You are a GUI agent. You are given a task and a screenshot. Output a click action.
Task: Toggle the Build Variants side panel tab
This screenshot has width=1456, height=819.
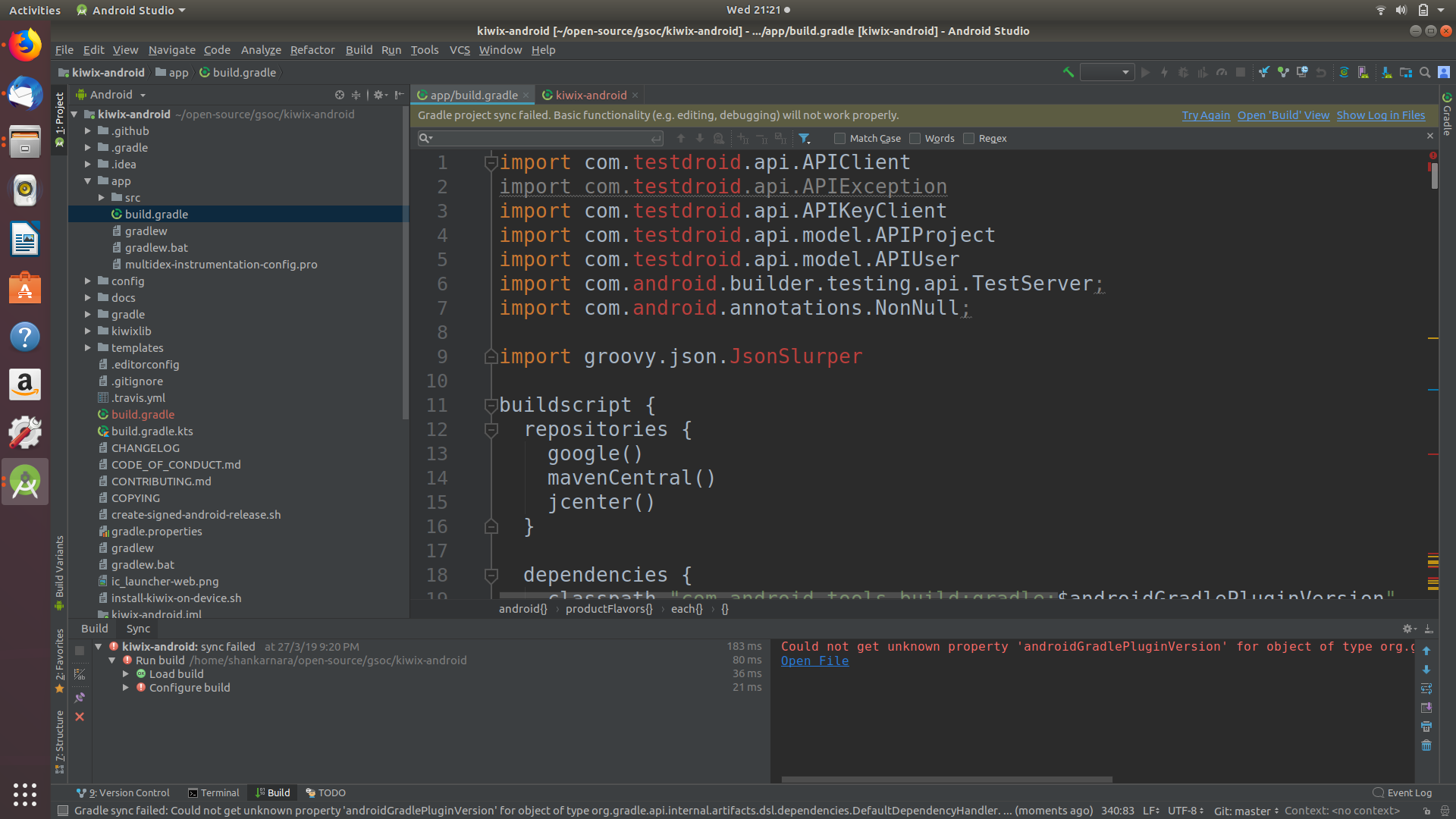(x=60, y=573)
